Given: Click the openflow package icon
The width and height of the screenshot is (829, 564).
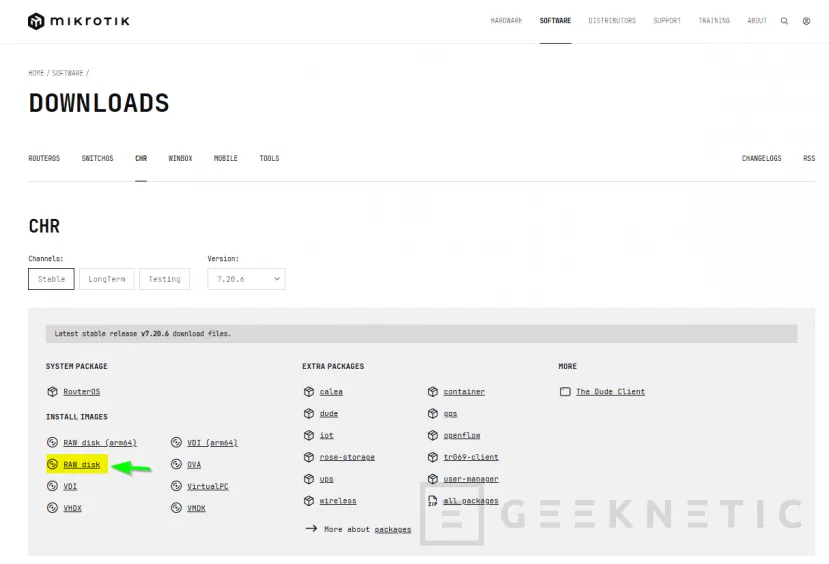Looking at the screenshot, I should 433,435.
